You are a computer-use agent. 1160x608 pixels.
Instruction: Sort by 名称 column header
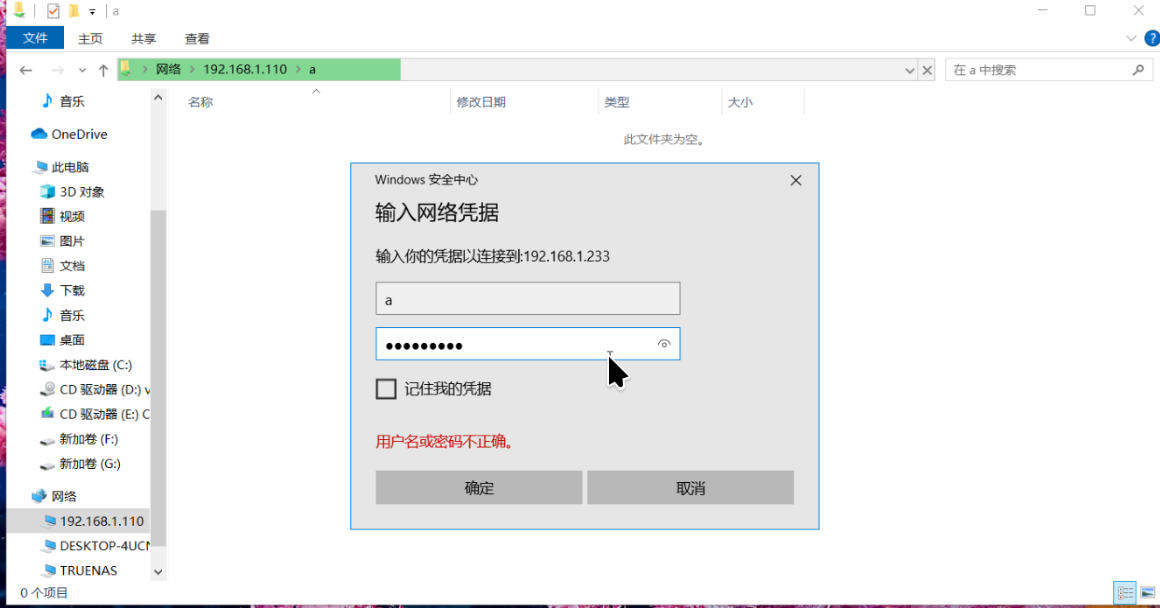point(200,102)
